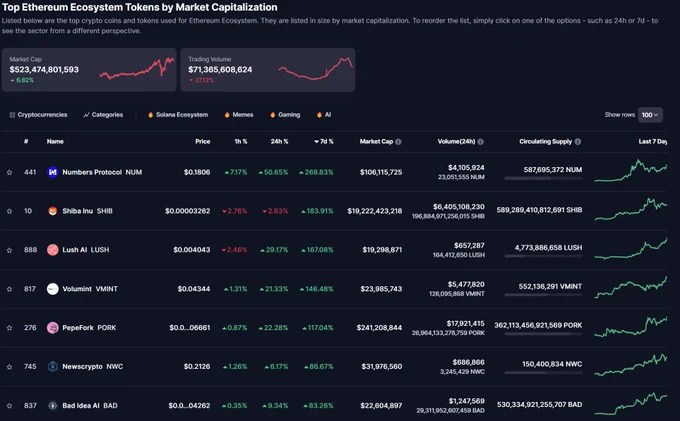Click Newscrypto price $0.2126

click(x=197, y=366)
